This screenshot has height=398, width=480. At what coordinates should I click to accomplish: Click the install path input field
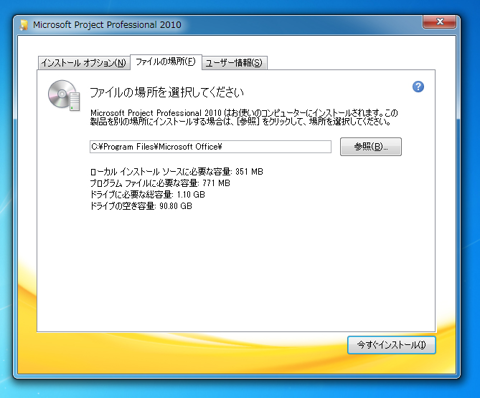[210, 147]
